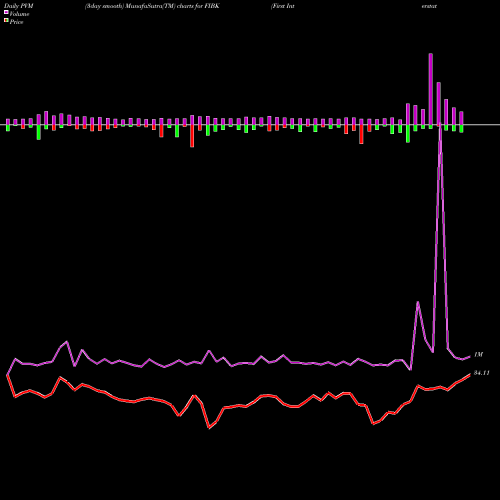Click the 34.11 price value label

[x=482, y=373]
